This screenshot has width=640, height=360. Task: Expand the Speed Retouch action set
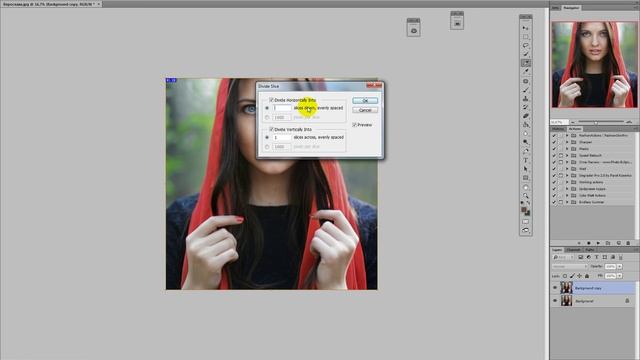[567, 156]
